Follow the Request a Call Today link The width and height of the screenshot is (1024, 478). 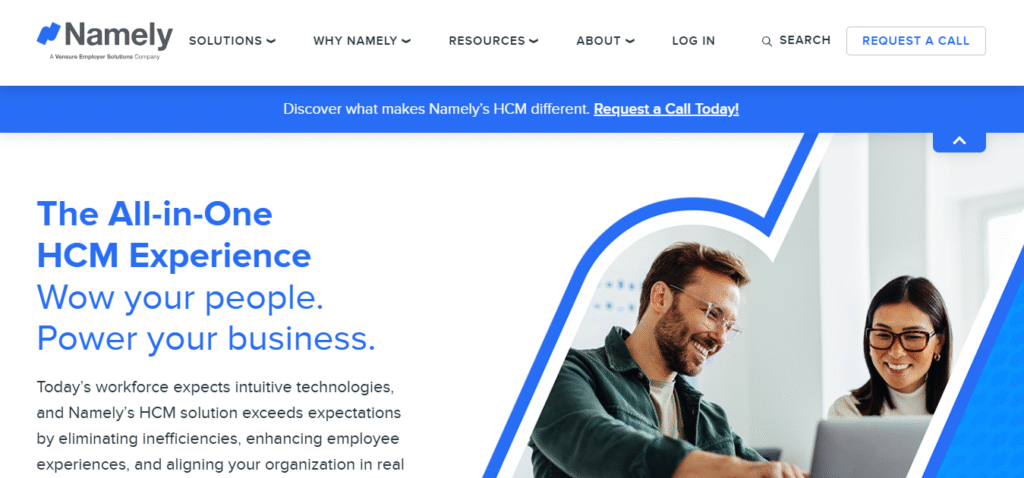(666, 109)
